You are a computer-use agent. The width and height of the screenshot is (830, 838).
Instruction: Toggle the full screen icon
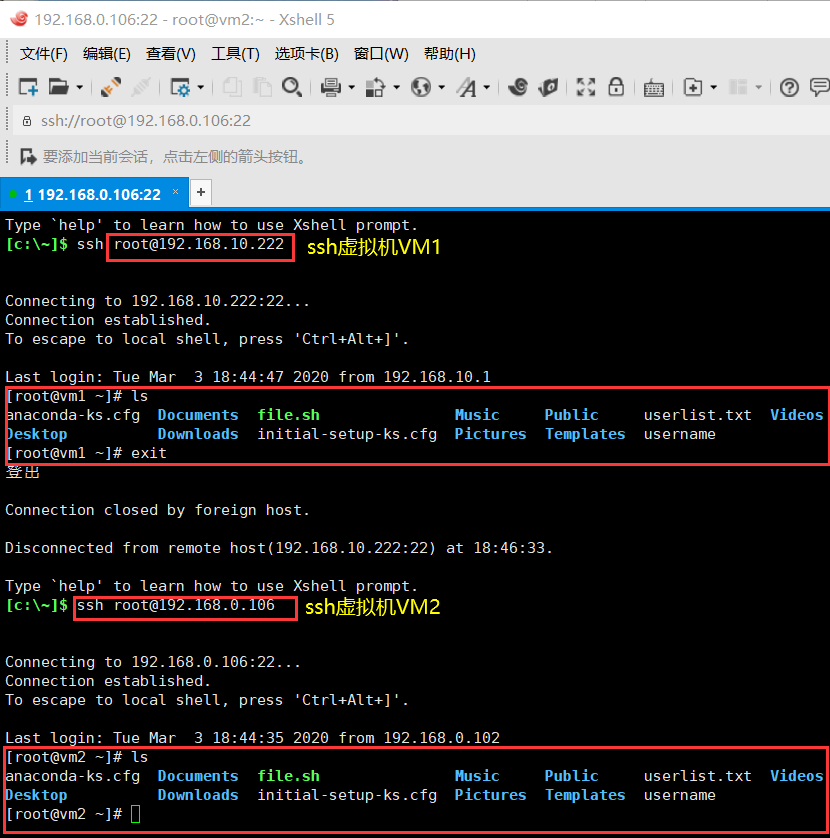[586, 87]
